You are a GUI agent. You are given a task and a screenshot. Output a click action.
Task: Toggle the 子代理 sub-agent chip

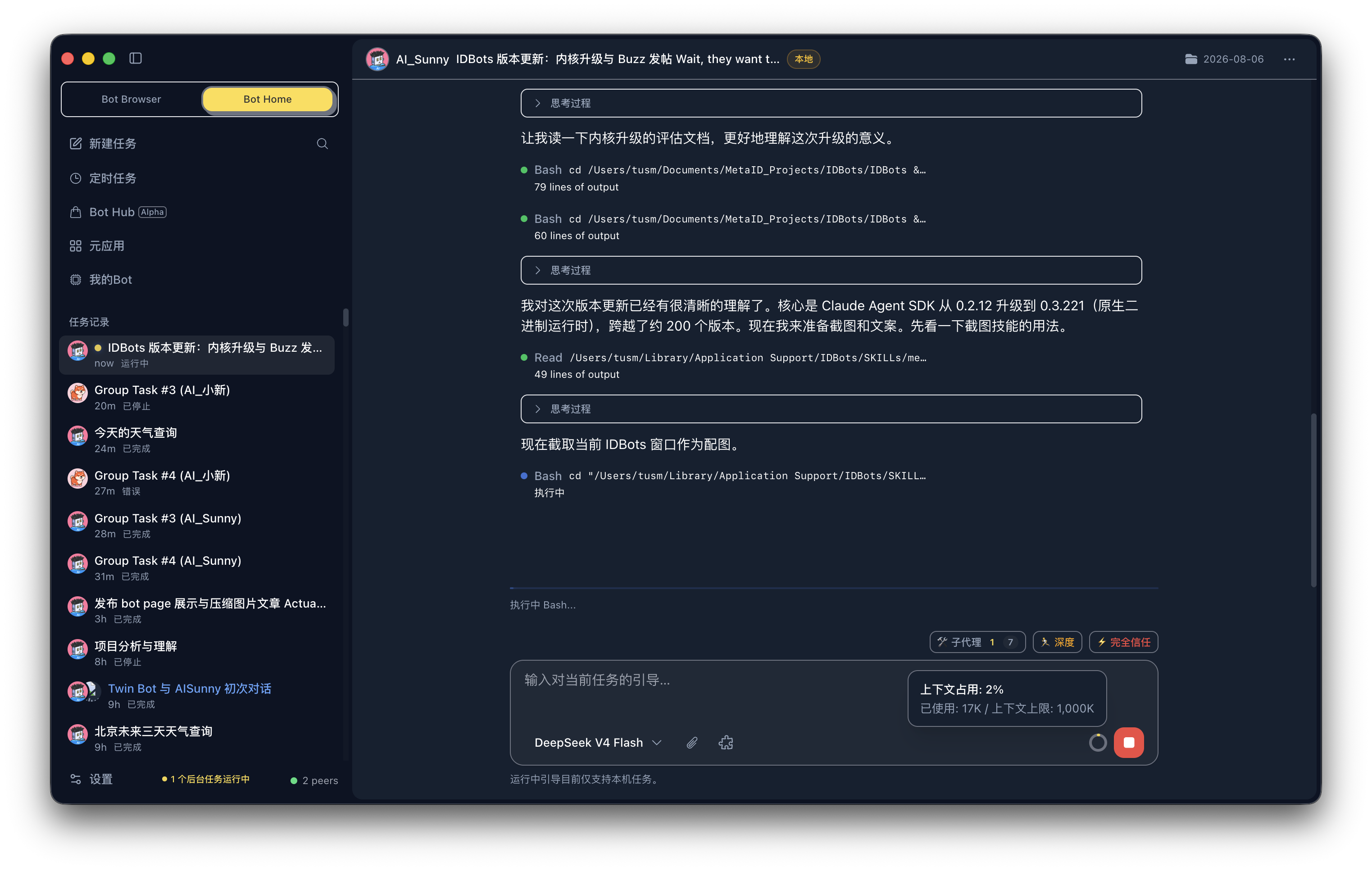pyautogui.click(x=978, y=642)
